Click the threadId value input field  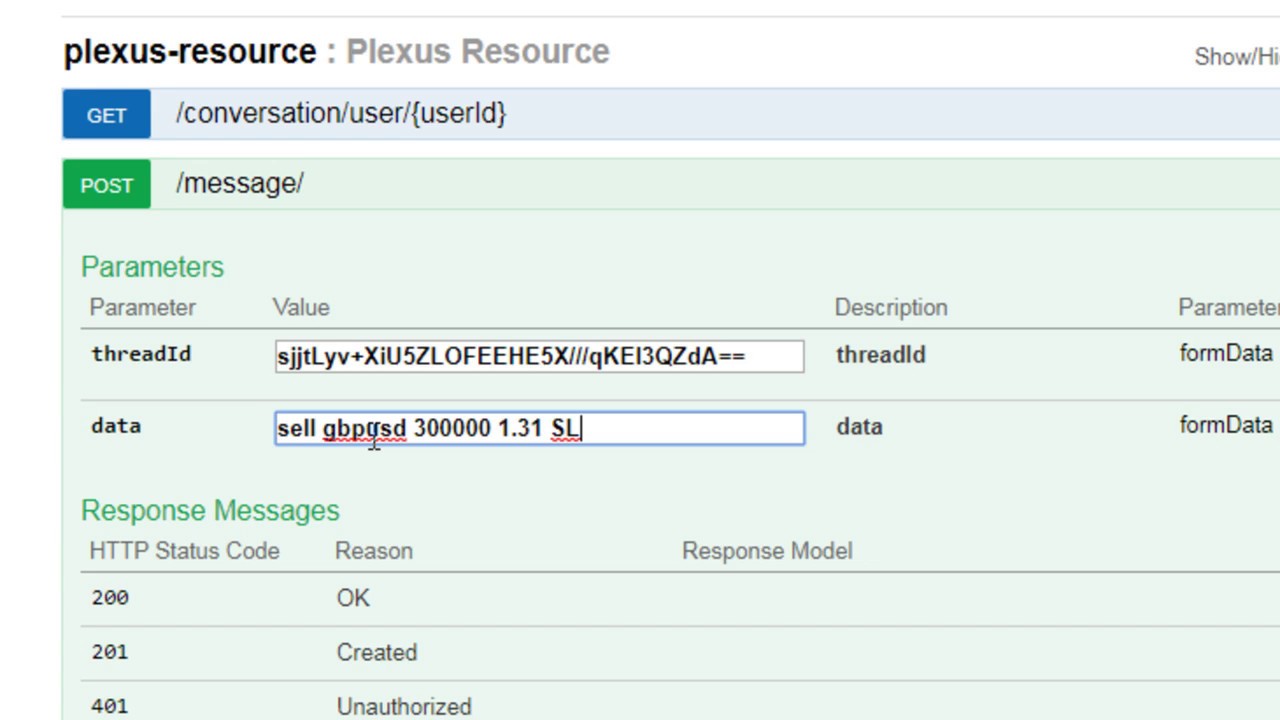tap(539, 357)
